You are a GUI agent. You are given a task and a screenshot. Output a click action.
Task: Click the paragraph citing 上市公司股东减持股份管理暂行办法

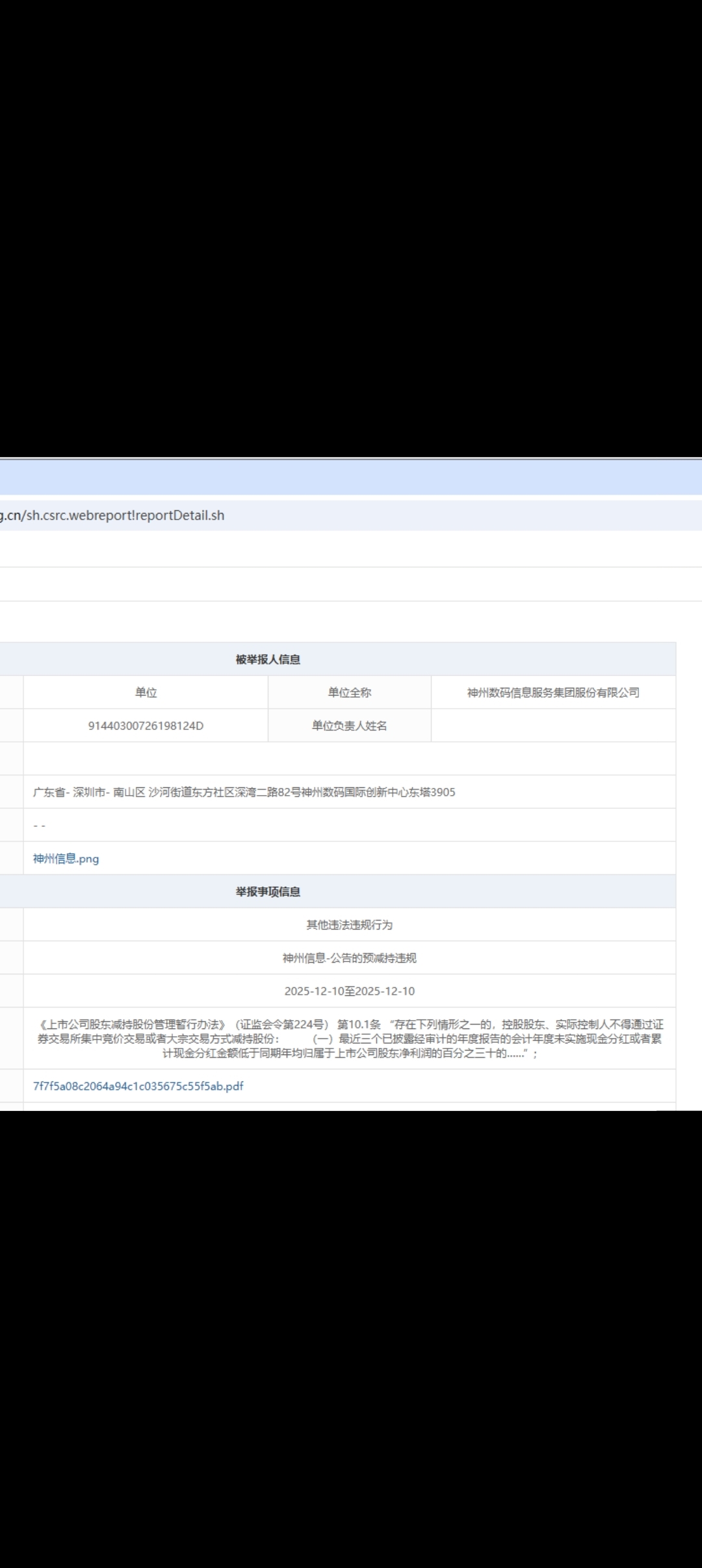click(350, 1038)
